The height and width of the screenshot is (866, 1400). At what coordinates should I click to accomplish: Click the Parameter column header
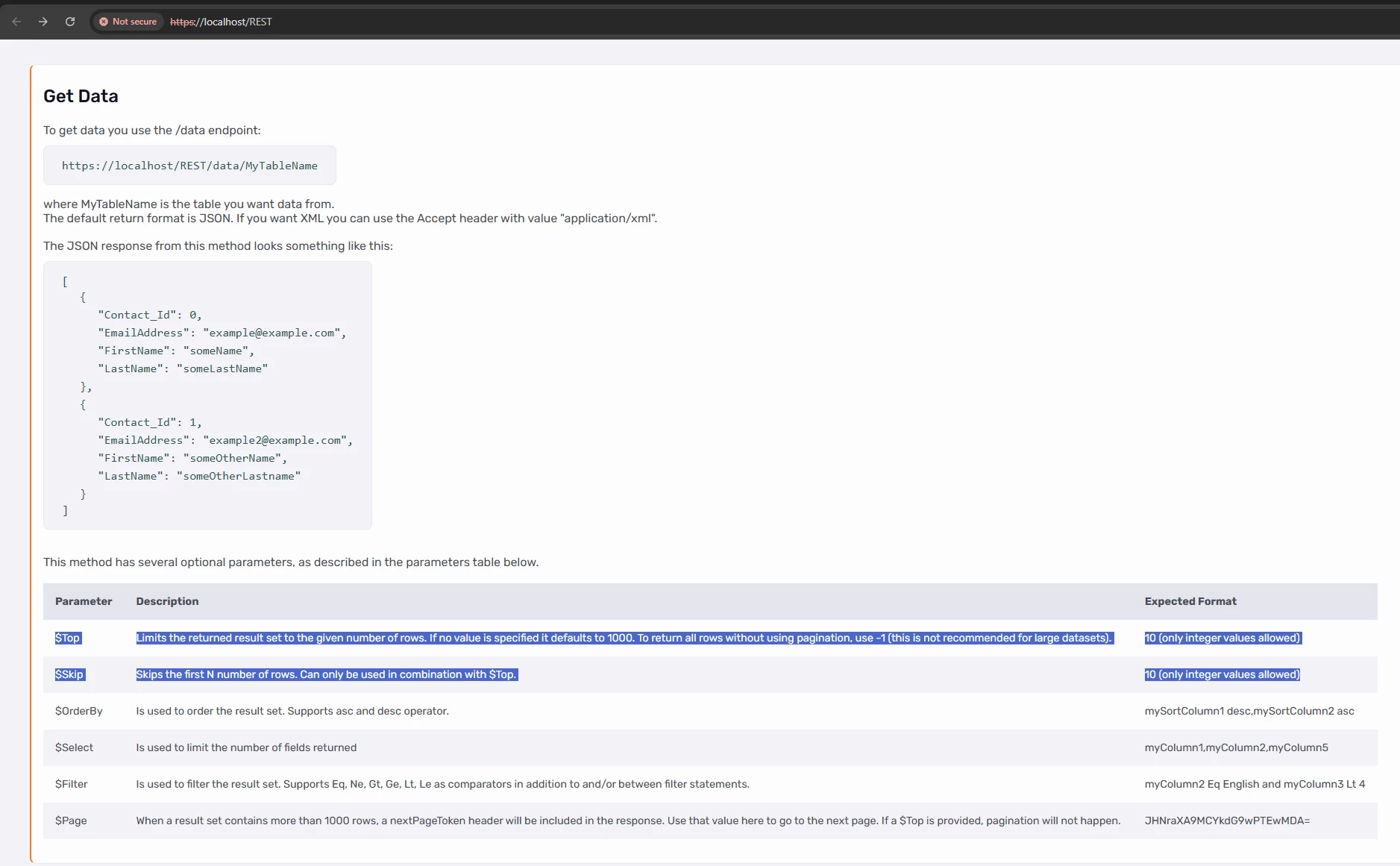point(84,601)
